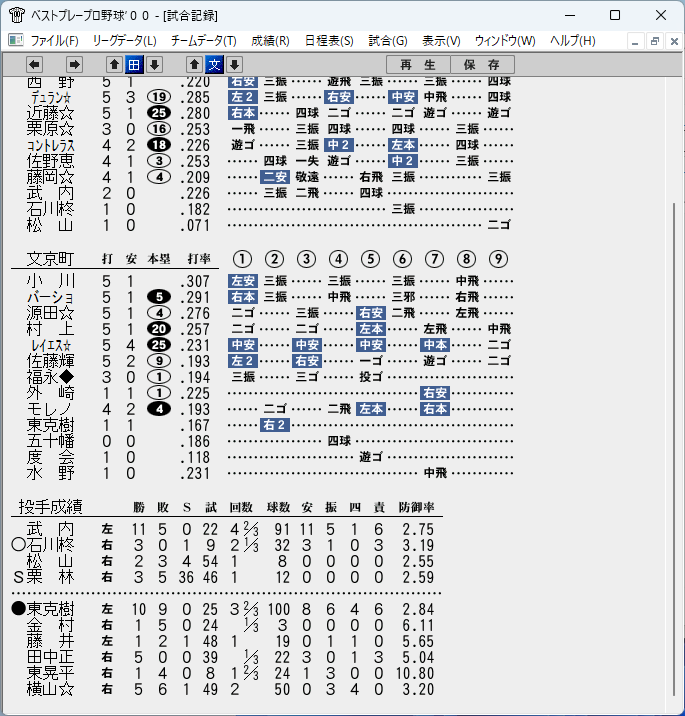
Task: Open the ファイル(F) menu
Action: pyautogui.click(x=54, y=41)
